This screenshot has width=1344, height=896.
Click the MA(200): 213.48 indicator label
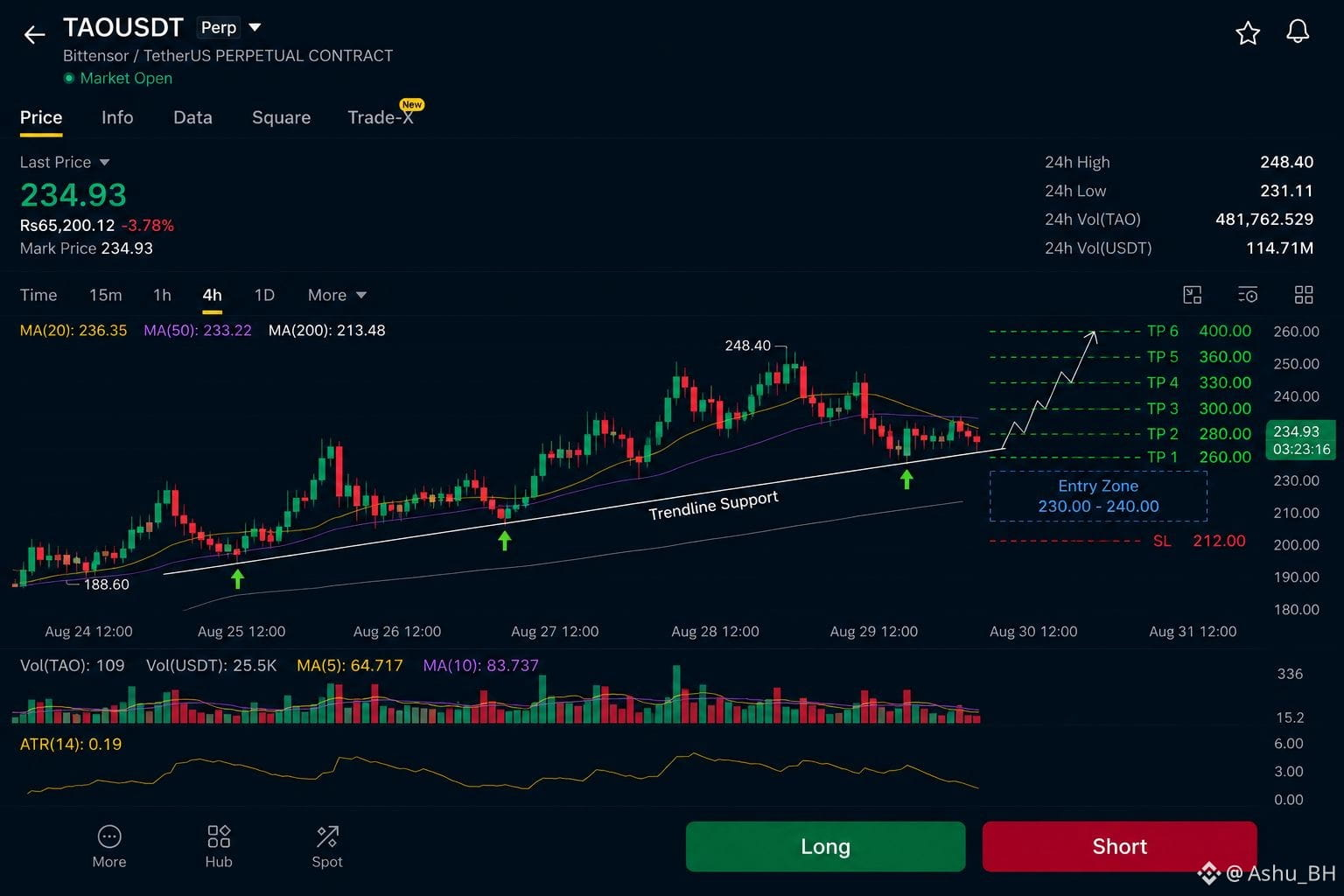[326, 331]
